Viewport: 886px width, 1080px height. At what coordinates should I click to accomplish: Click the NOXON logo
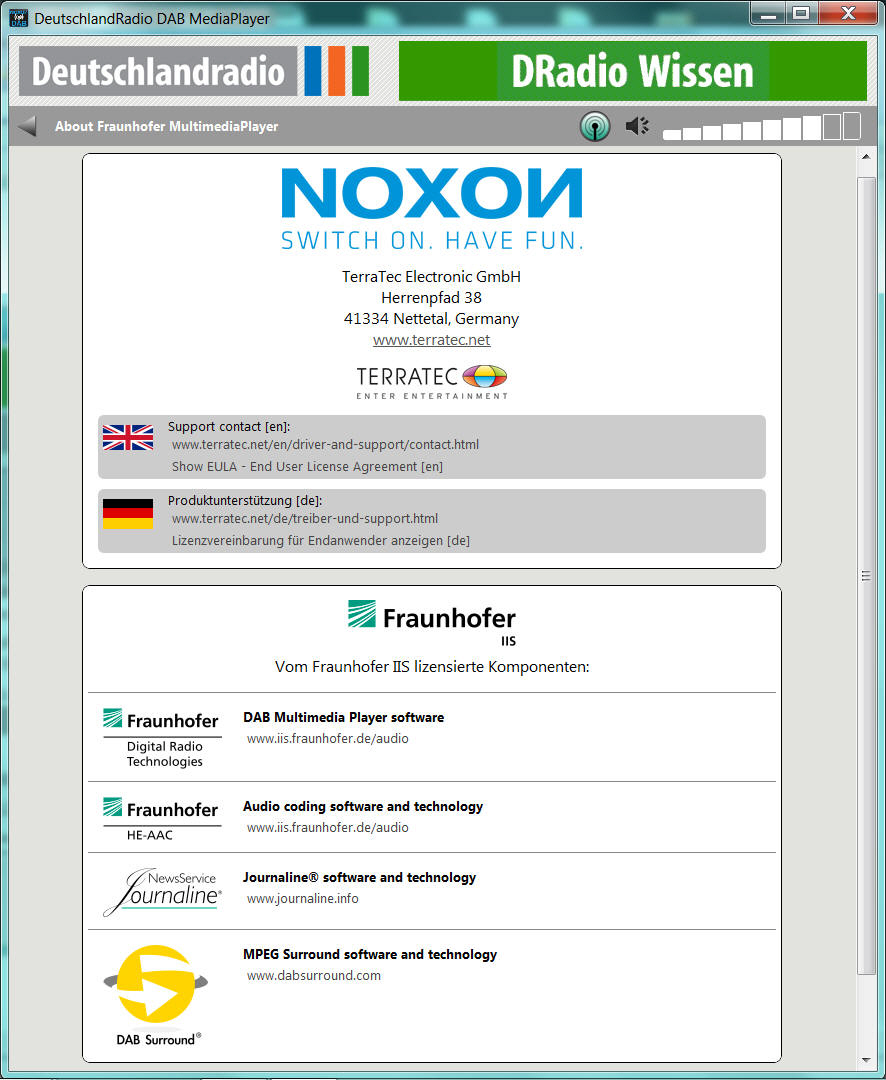432,208
